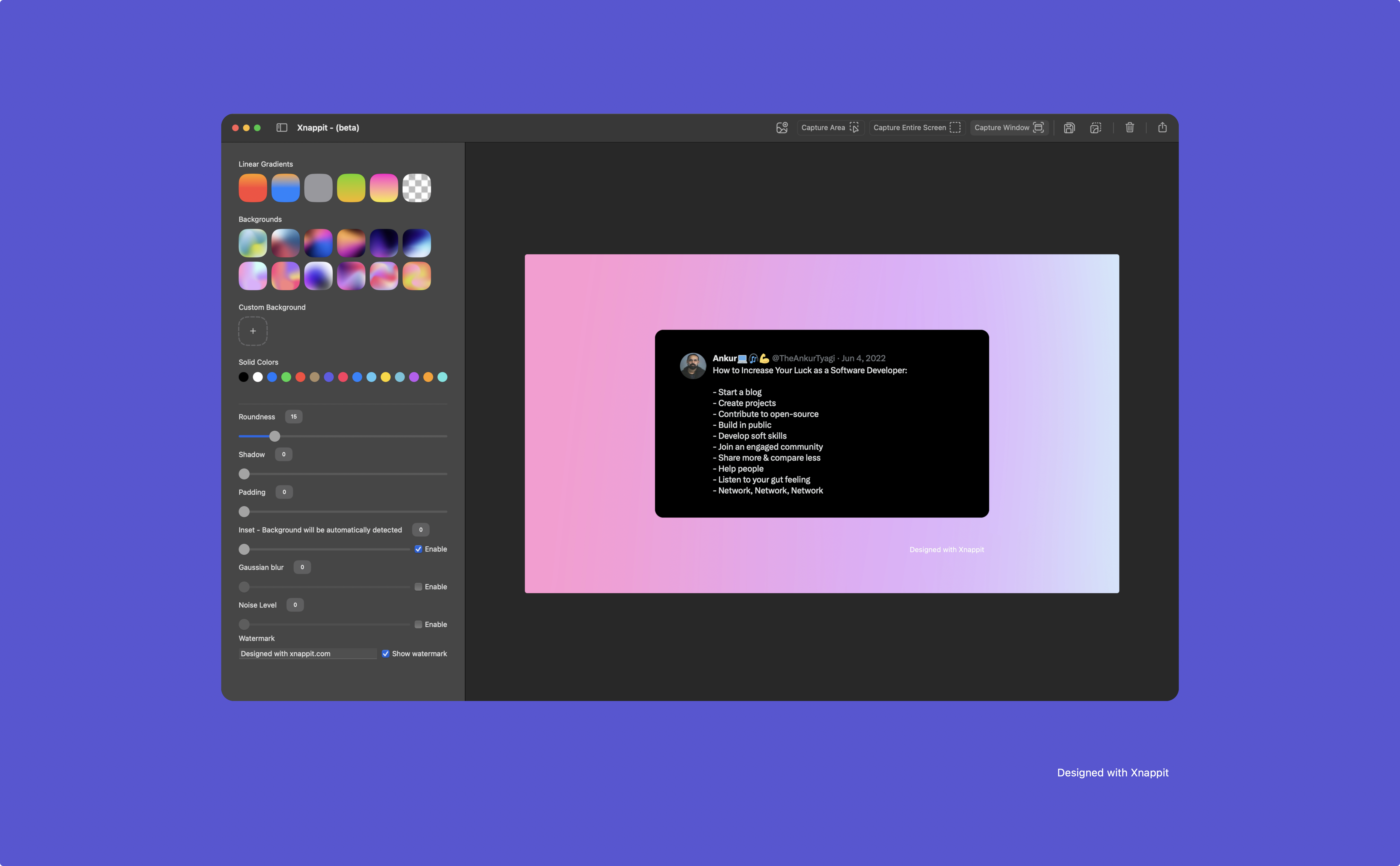Screen dimensions: 1400x866
Task: Click the Capture Window button
Action: [x=1008, y=128]
